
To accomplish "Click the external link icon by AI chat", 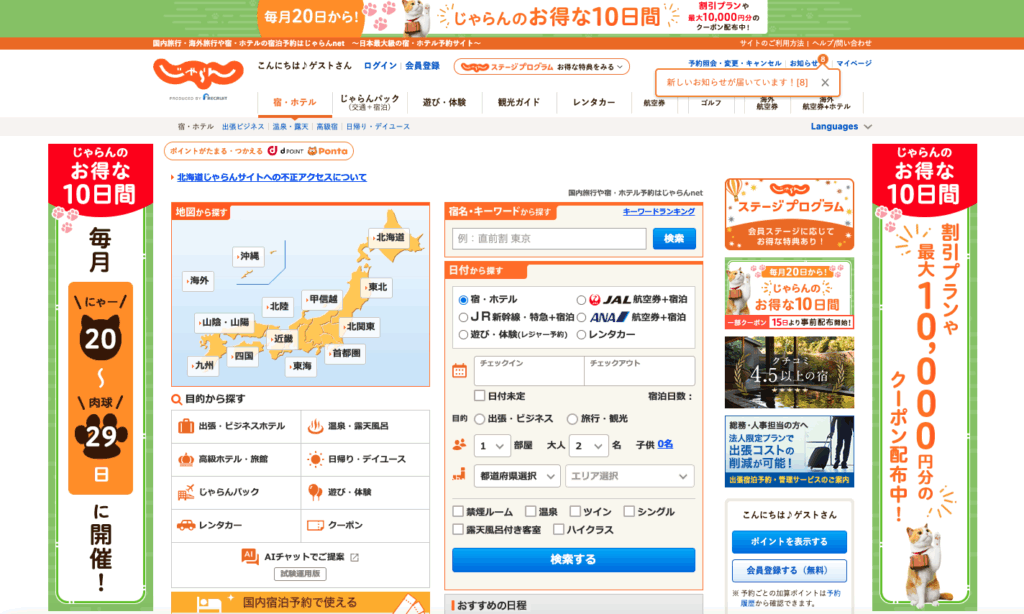I will click(355, 557).
